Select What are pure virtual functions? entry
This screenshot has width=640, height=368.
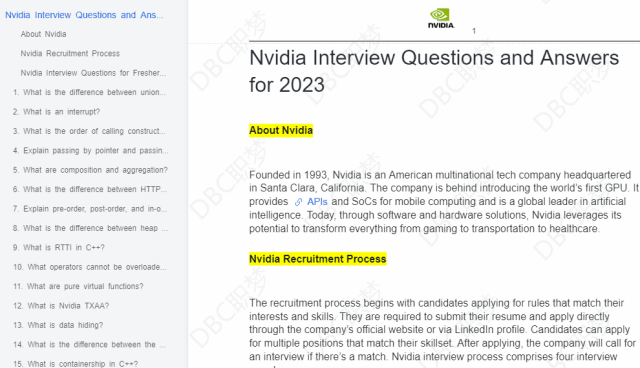click(x=78, y=286)
